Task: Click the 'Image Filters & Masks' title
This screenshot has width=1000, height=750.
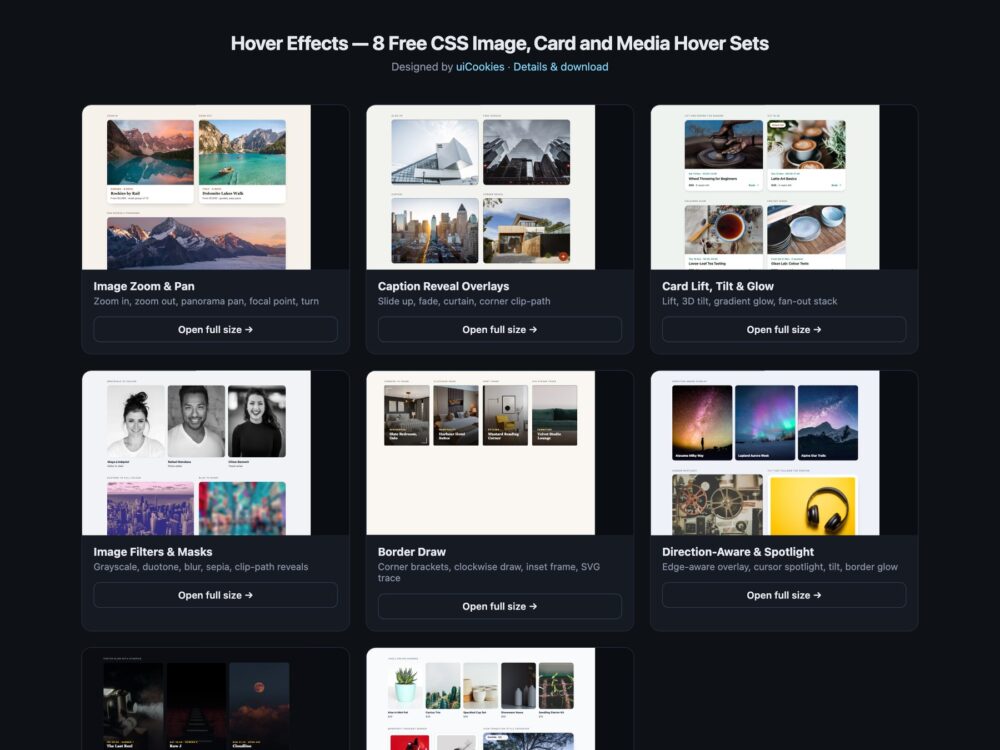Action: pyautogui.click(x=153, y=552)
